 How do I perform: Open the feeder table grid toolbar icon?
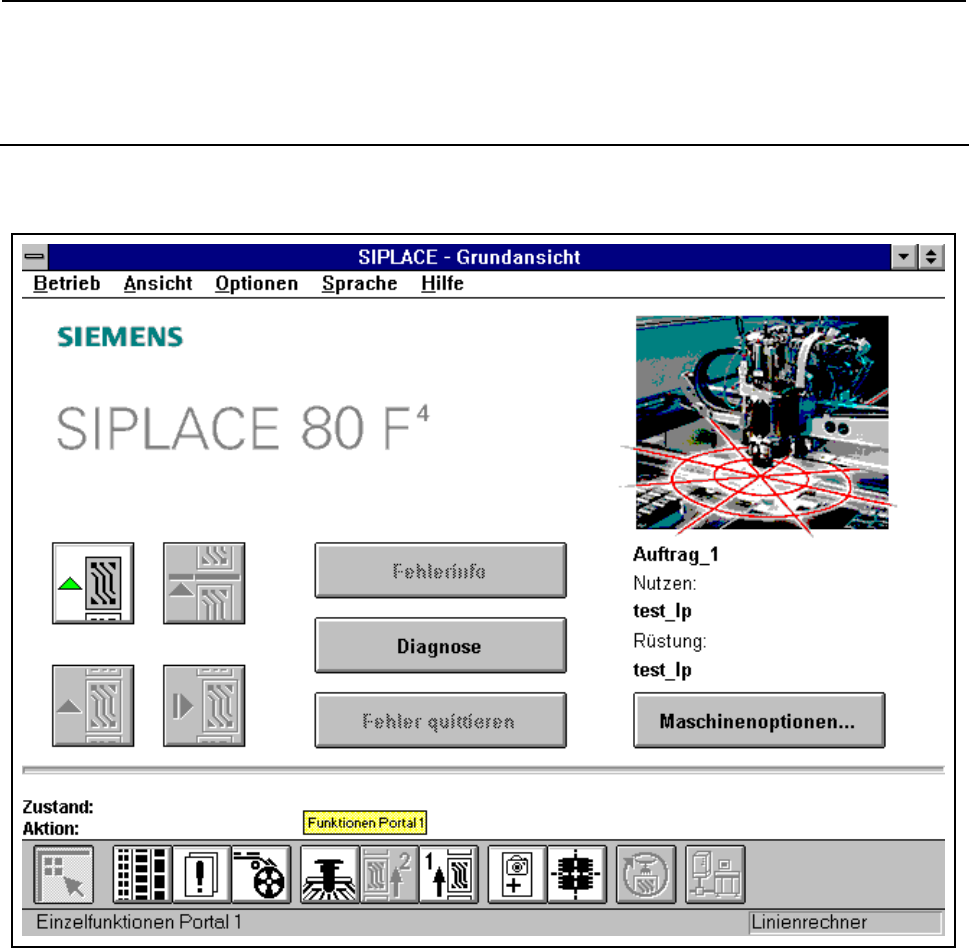142,875
